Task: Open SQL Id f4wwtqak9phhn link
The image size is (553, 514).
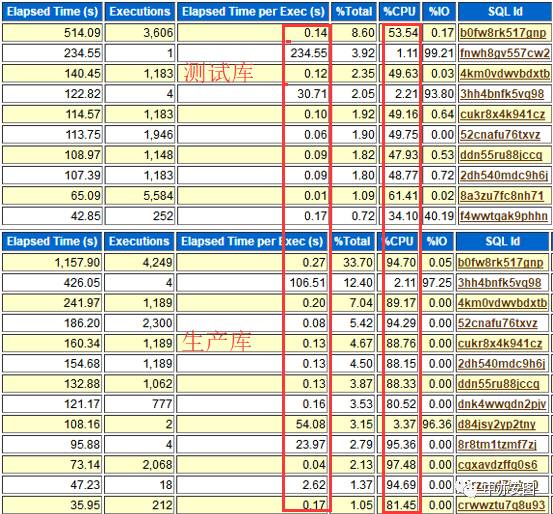Action: coord(504,216)
